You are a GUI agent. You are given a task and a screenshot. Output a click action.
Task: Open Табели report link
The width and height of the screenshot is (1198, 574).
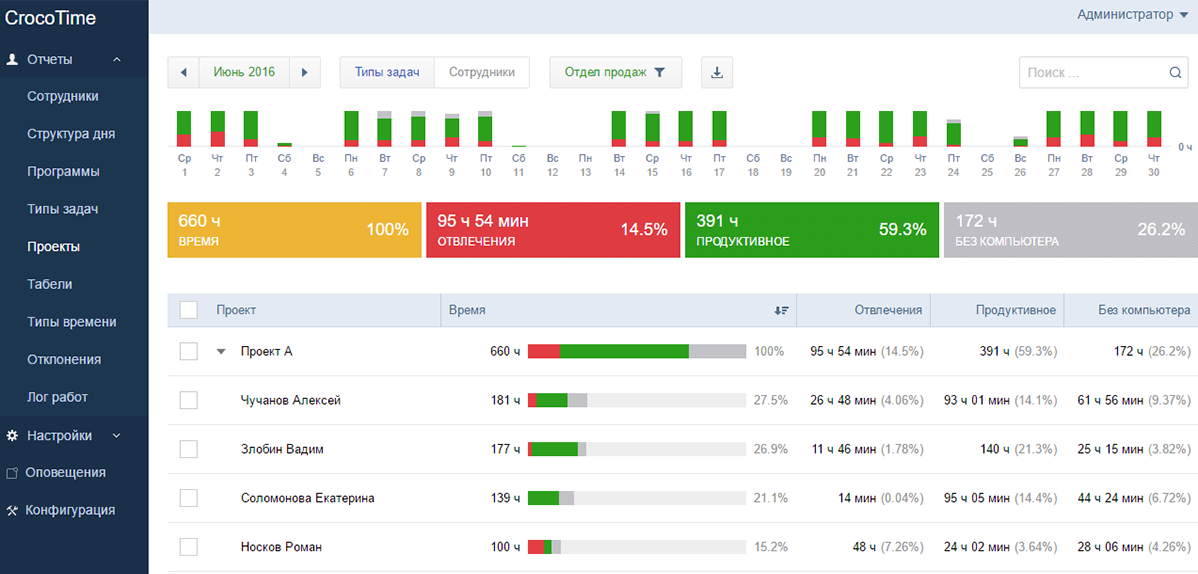[x=50, y=284]
